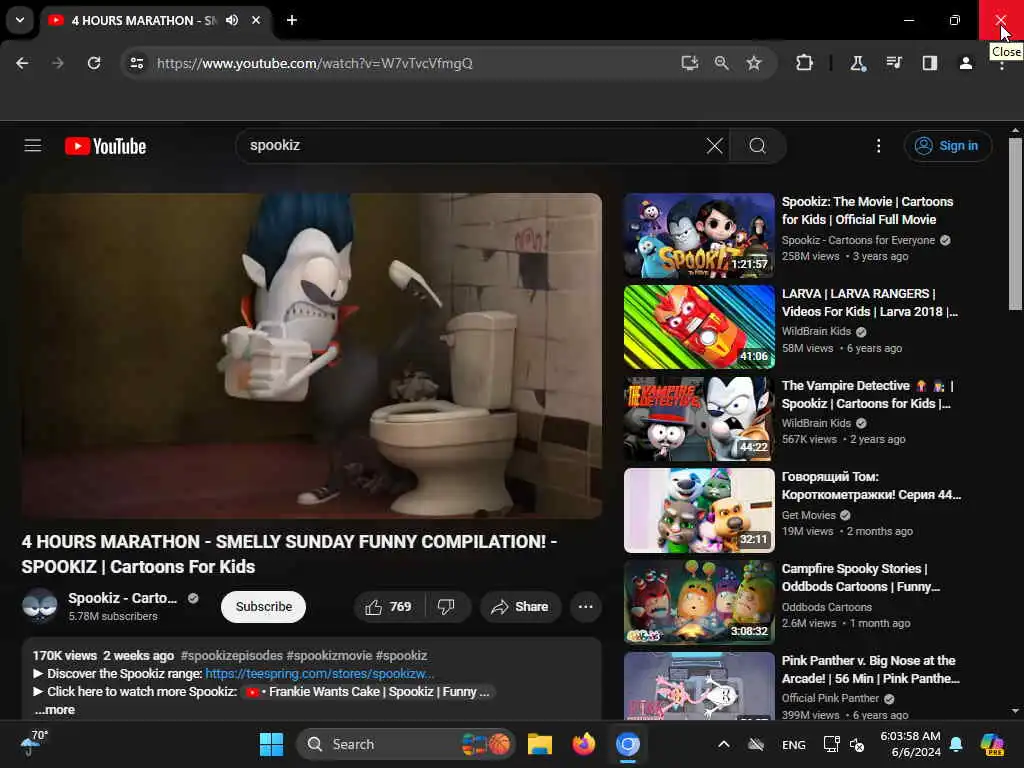Reload the current page
The image size is (1024, 768).
(x=94, y=63)
